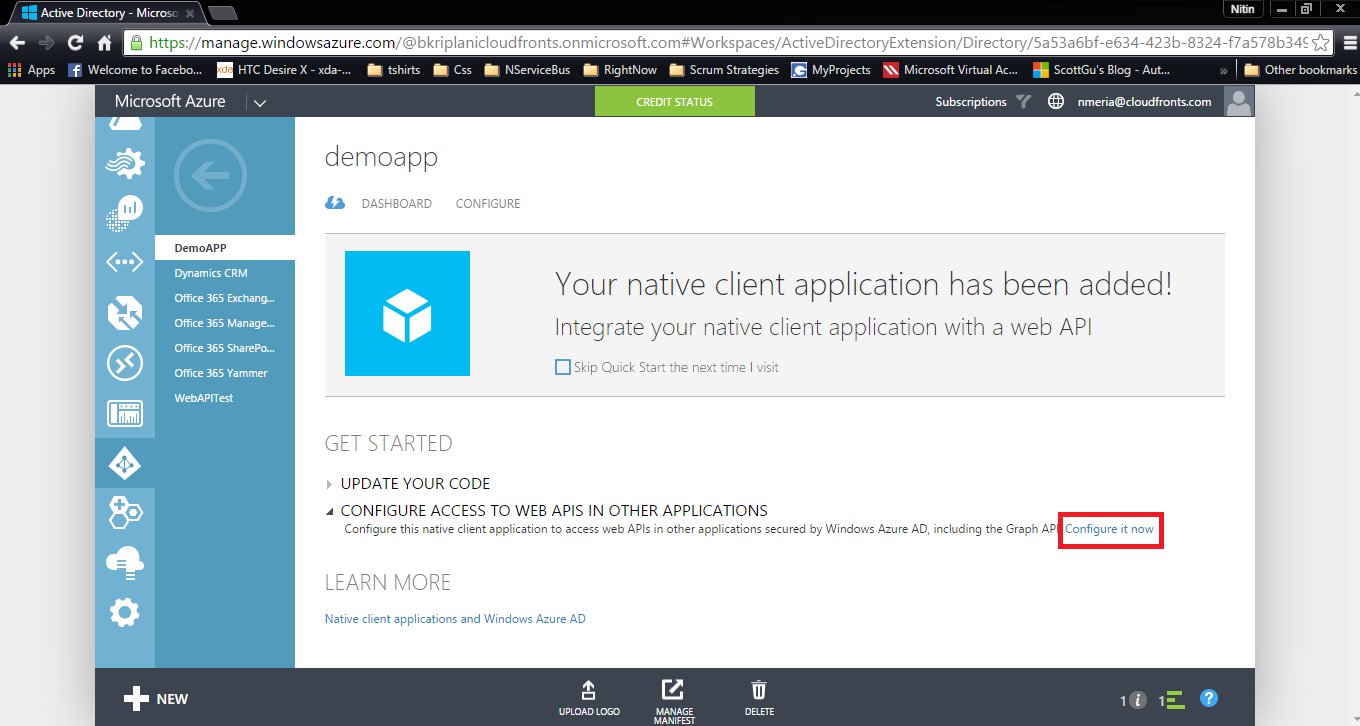
Task: Select Office 365 Exchang... in the list
Action: (225, 298)
